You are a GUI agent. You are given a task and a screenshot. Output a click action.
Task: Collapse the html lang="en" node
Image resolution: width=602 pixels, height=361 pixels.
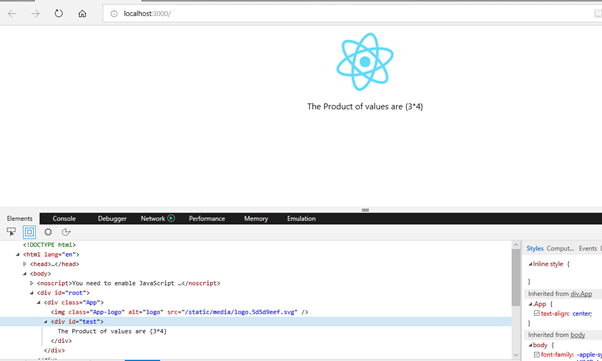pyautogui.click(x=18, y=254)
